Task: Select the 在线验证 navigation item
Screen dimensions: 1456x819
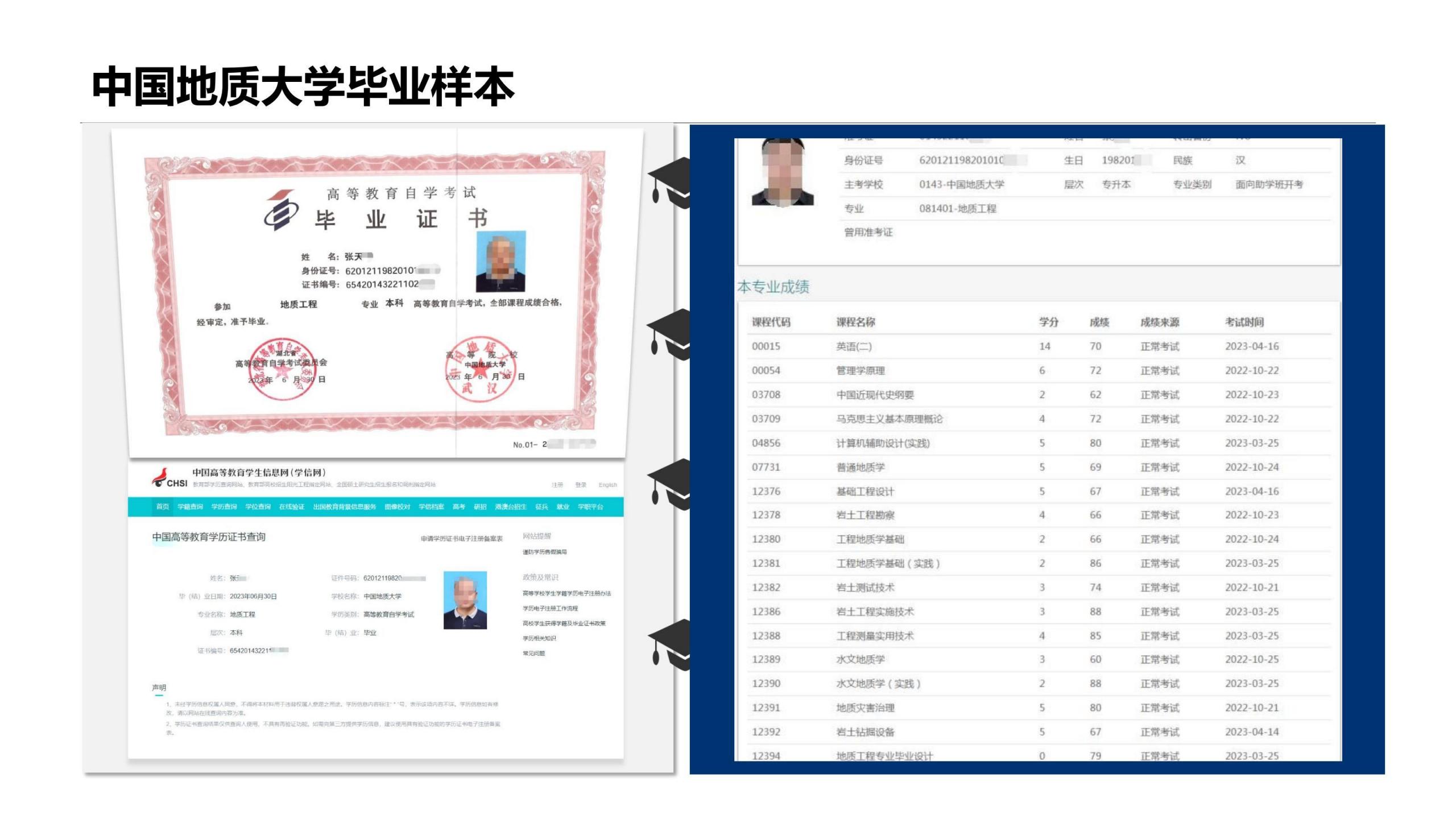Action: click(292, 507)
